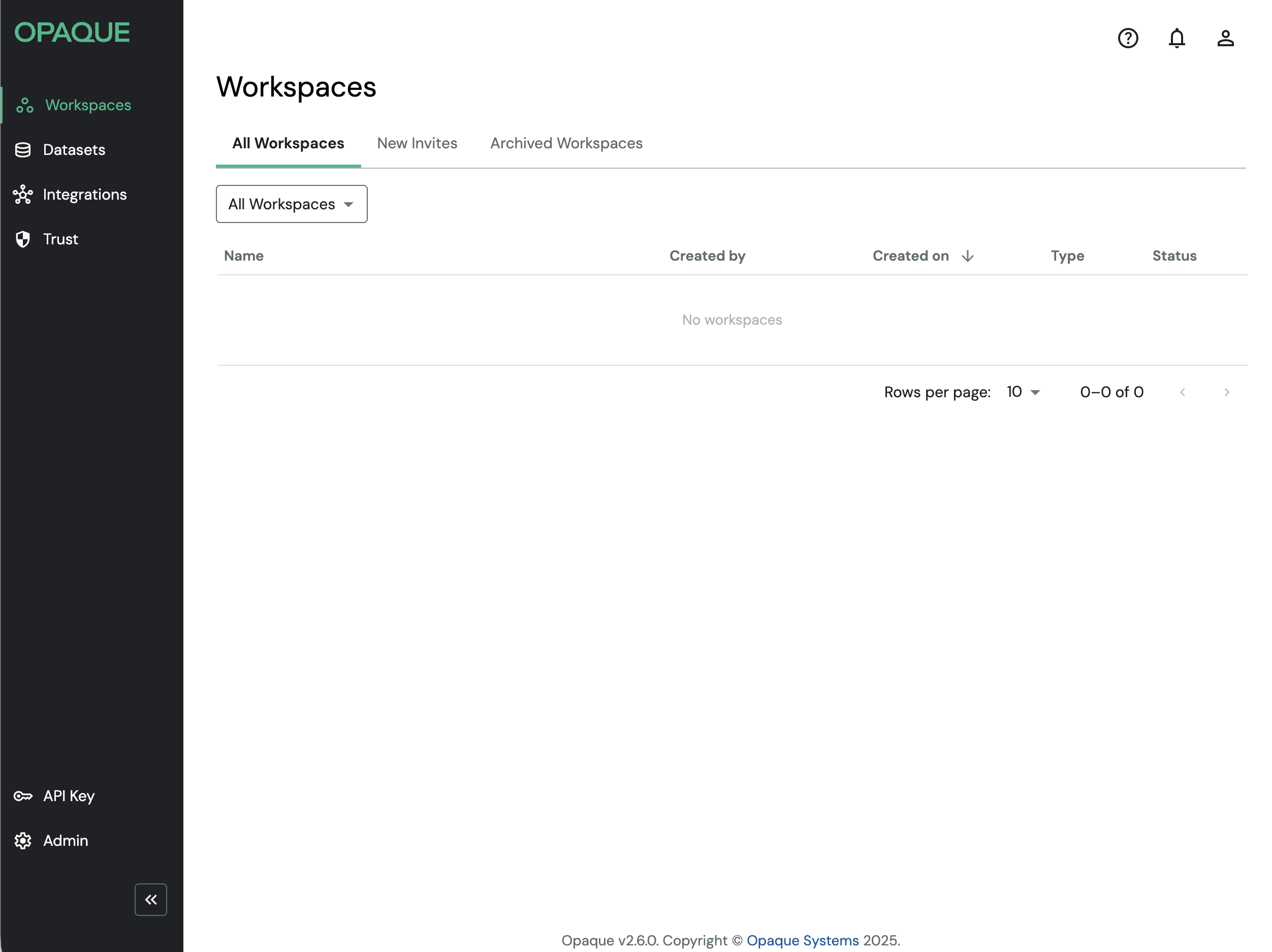Screen dimensions: 1272x952
Task: Open the notifications bell
Action: (1176, 38)
